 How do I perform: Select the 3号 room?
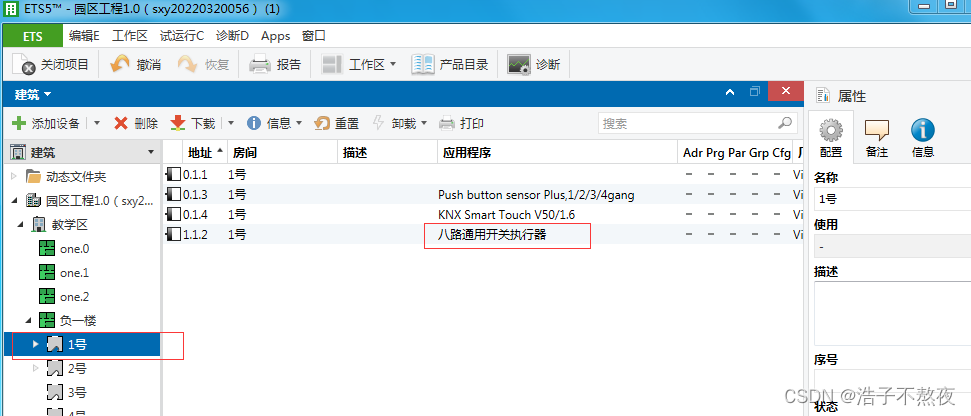[x=66, y=392]
